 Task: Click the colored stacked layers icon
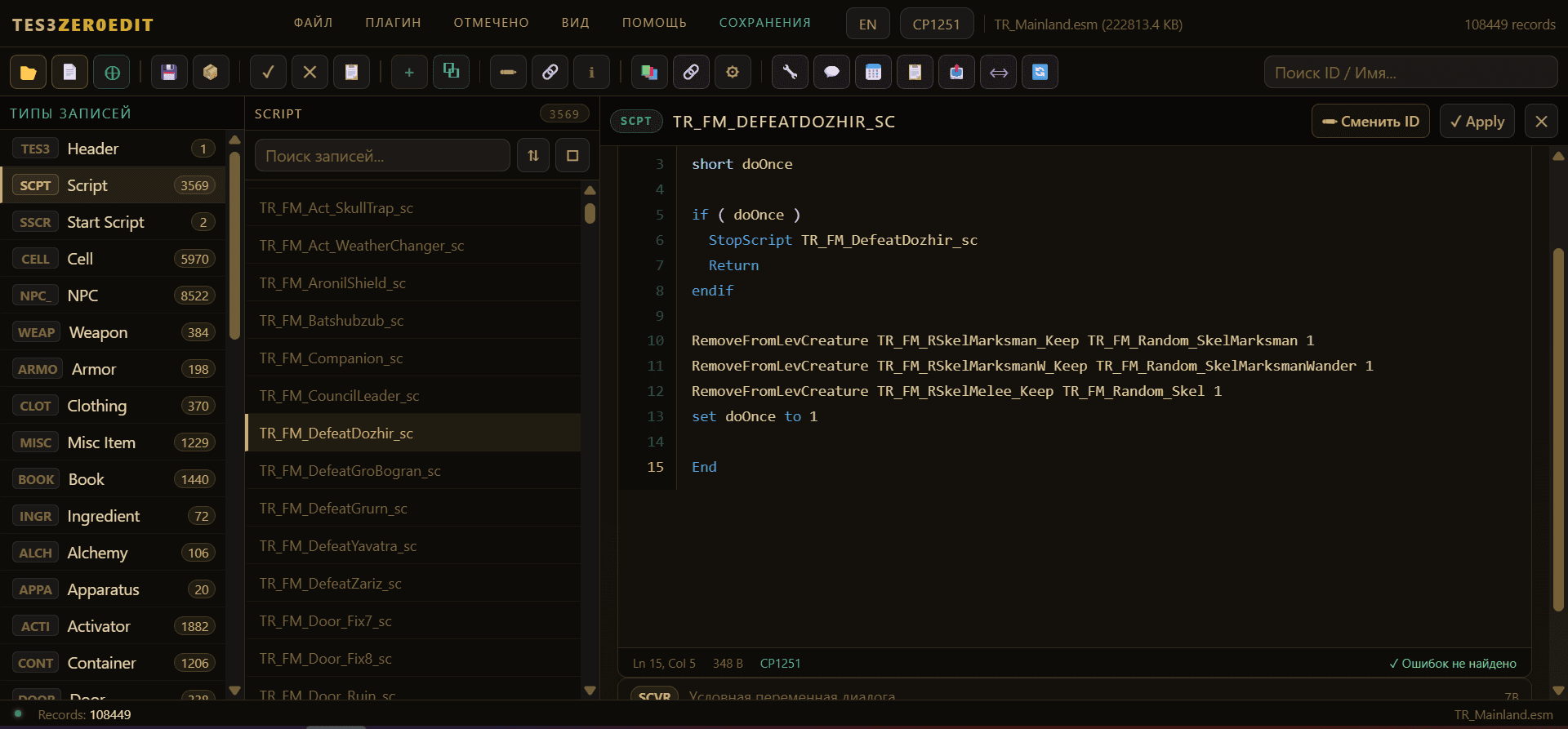649,73
